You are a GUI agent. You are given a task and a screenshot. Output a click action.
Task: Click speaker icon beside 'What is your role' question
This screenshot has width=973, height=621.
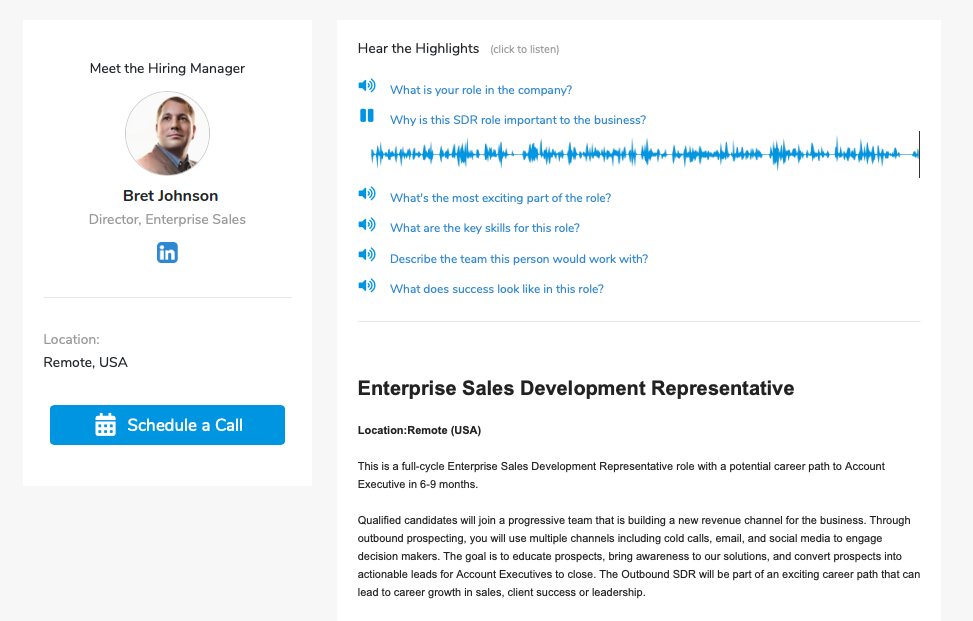click(x=367, y=87)
